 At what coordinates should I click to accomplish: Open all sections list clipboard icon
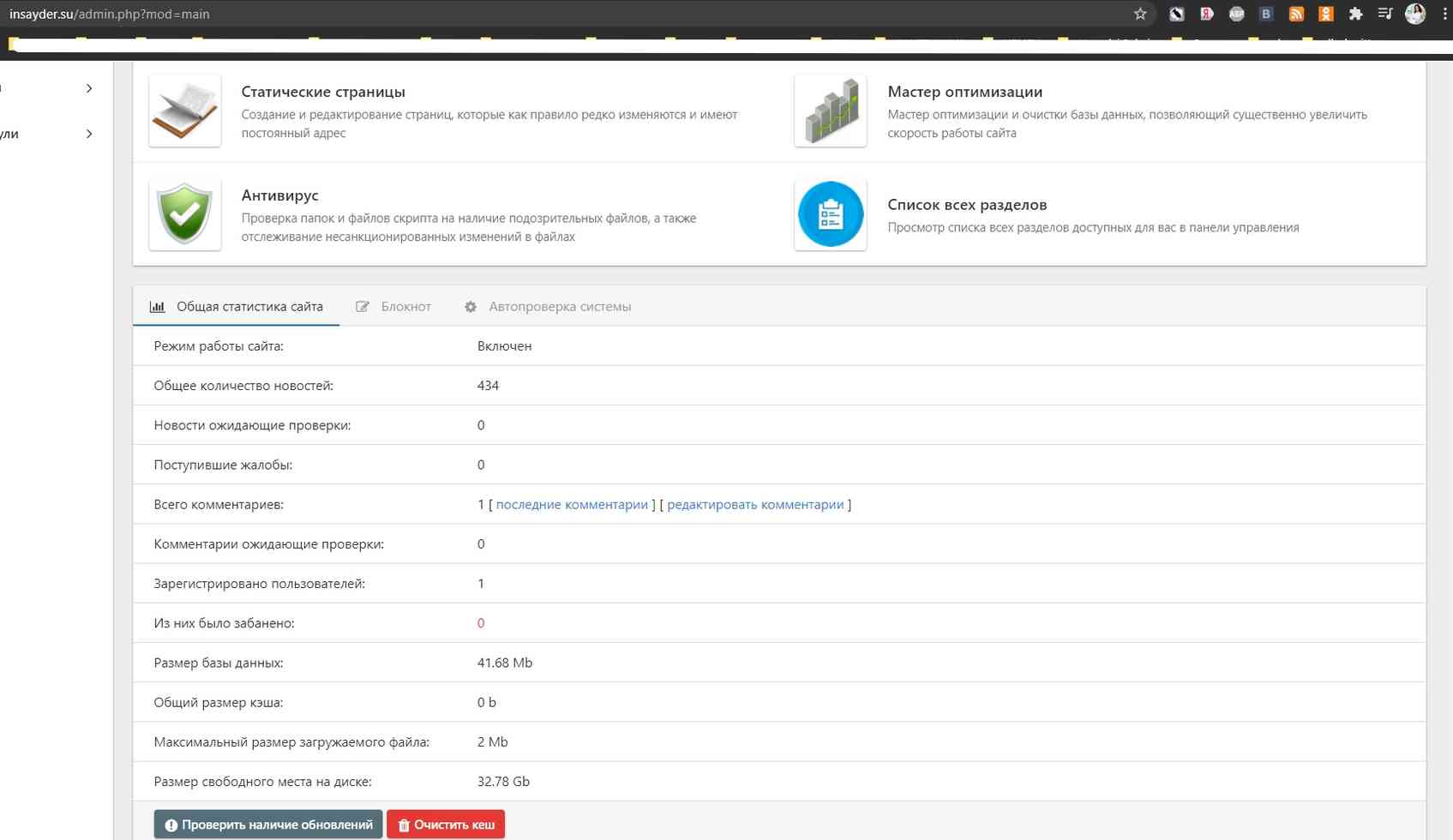coord(830,214)
